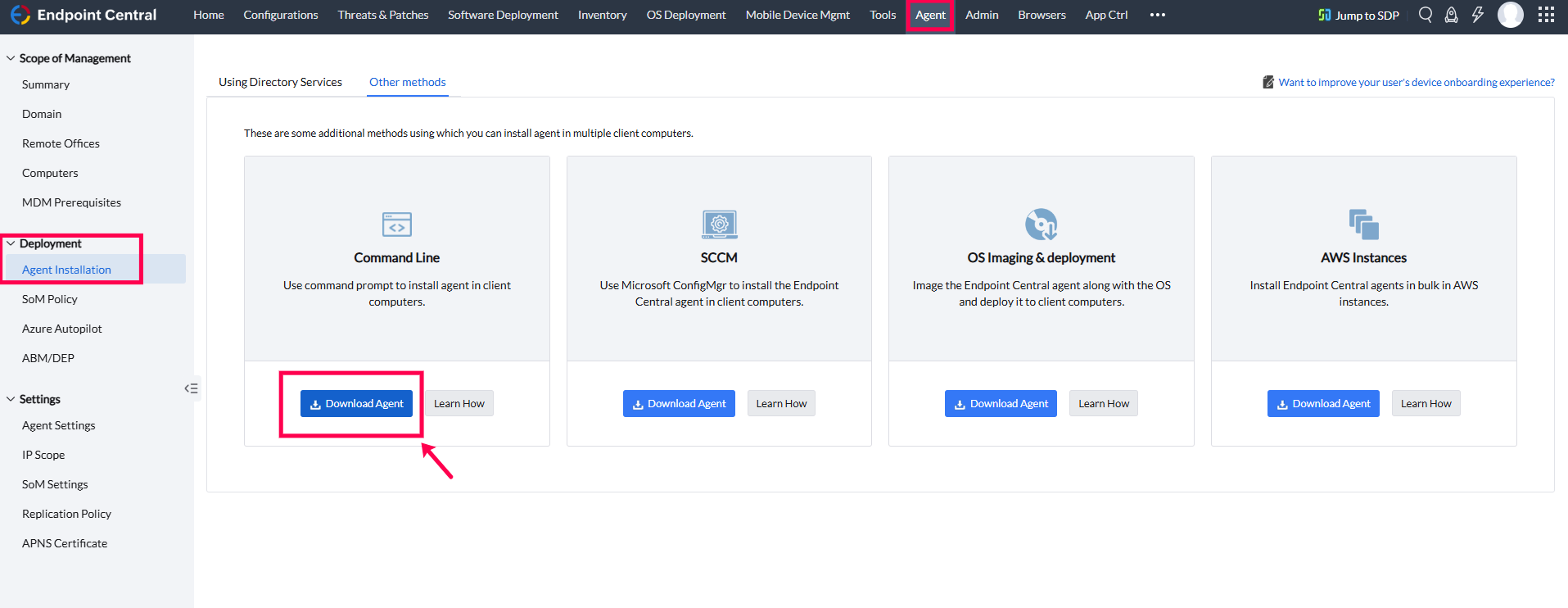Show more menus via the ellipsis
The width and height of the screenshot is (1568, 608).
1157,15
